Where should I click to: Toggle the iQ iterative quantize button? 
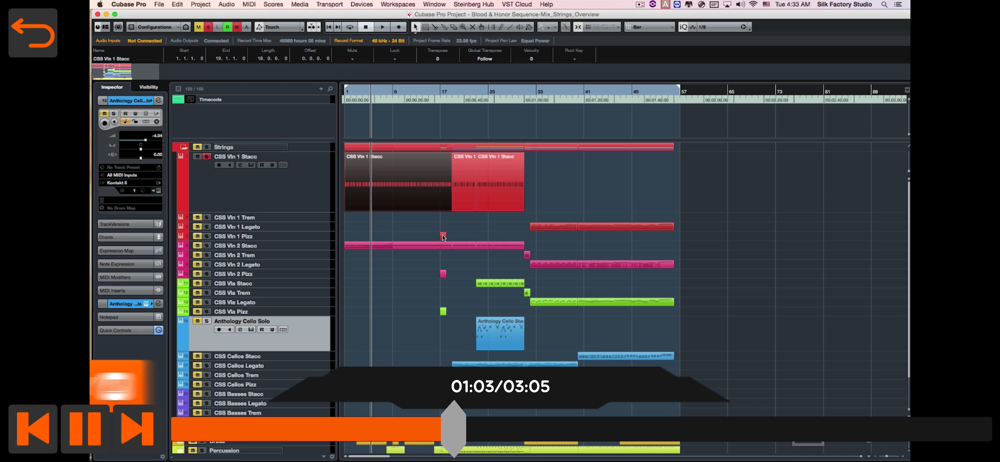(684, 27)
